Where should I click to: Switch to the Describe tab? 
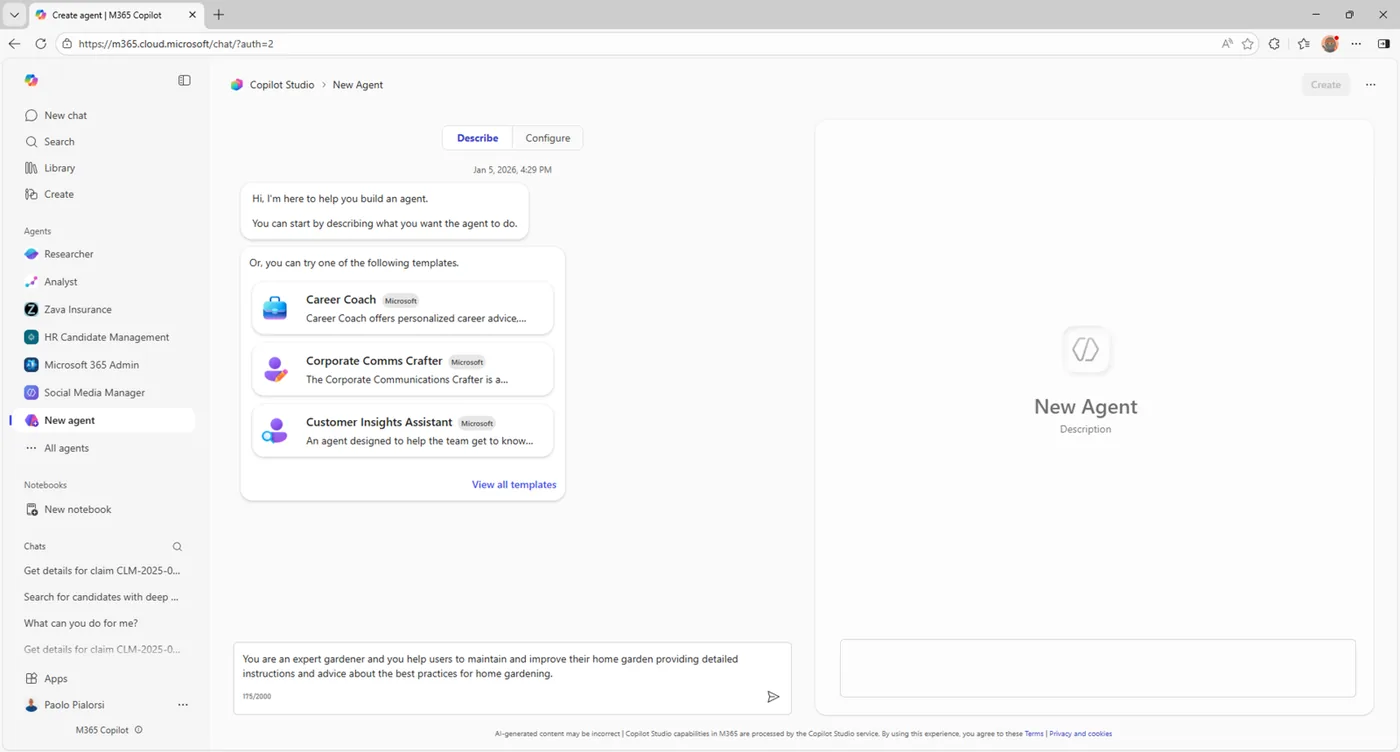(477, 138)
